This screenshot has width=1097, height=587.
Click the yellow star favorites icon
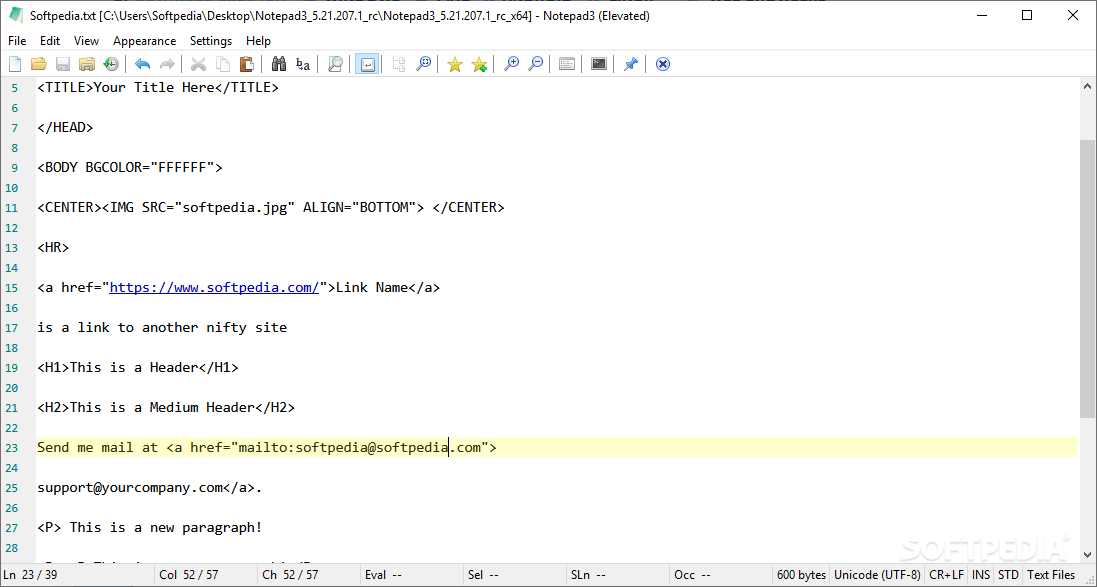[x=455, y=64]
